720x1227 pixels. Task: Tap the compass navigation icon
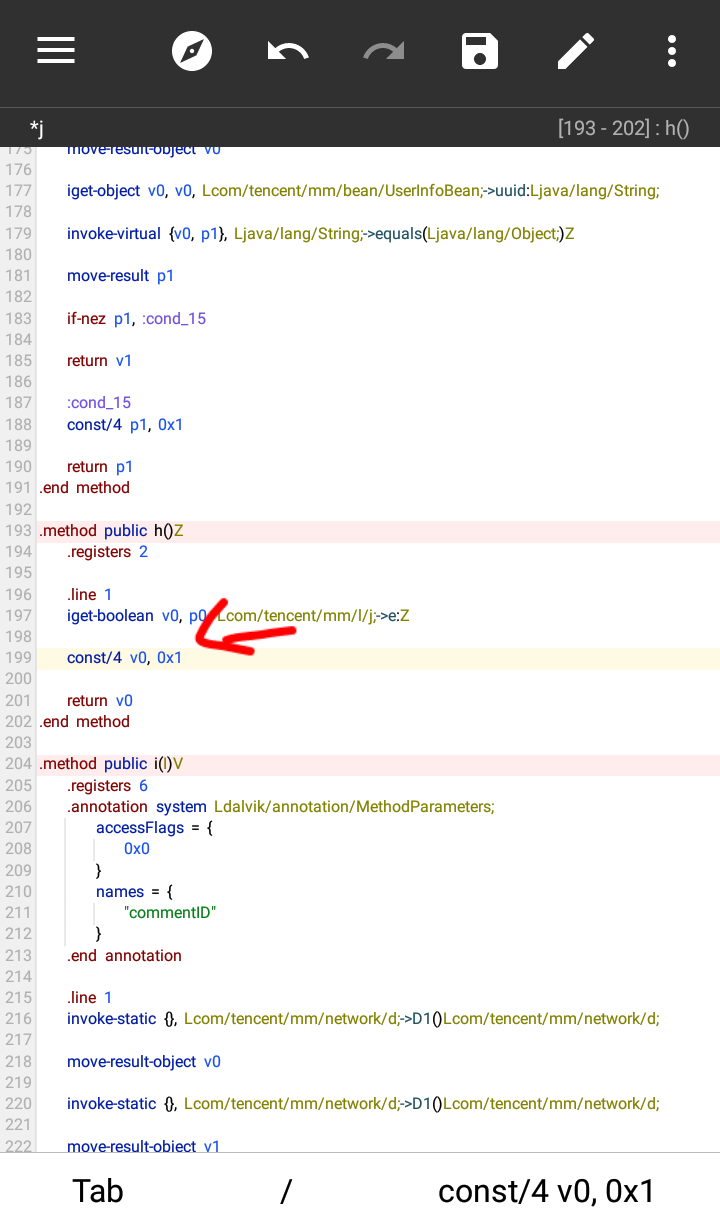coord(192,51)
